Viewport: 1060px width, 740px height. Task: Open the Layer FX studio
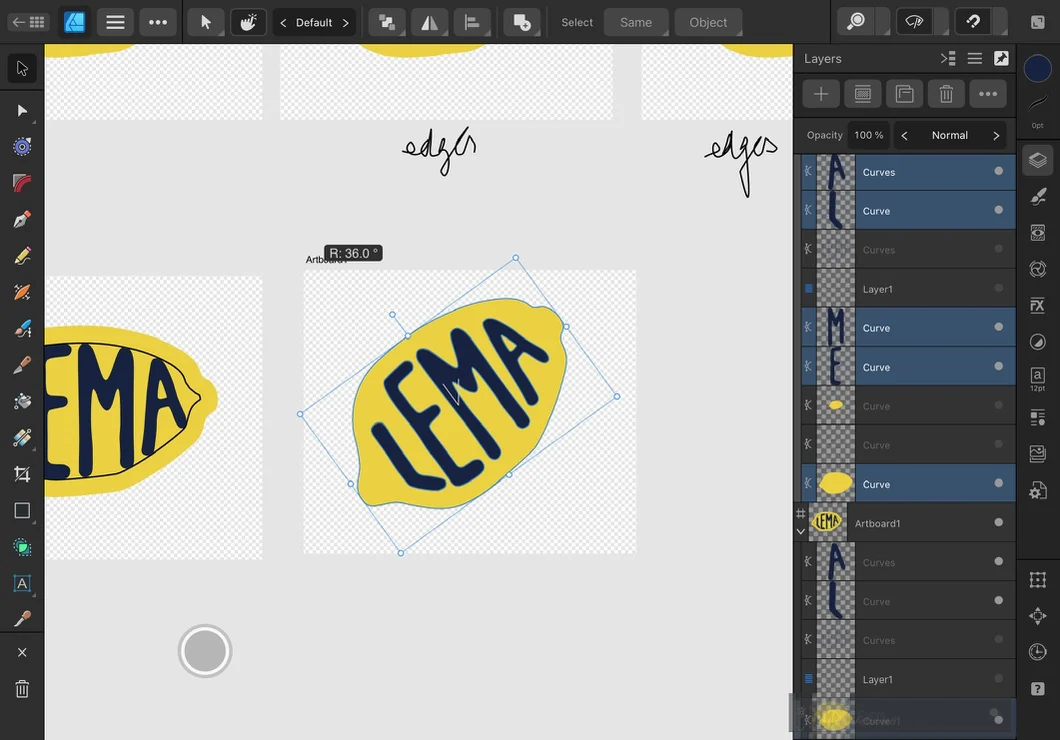(1038, 305)
